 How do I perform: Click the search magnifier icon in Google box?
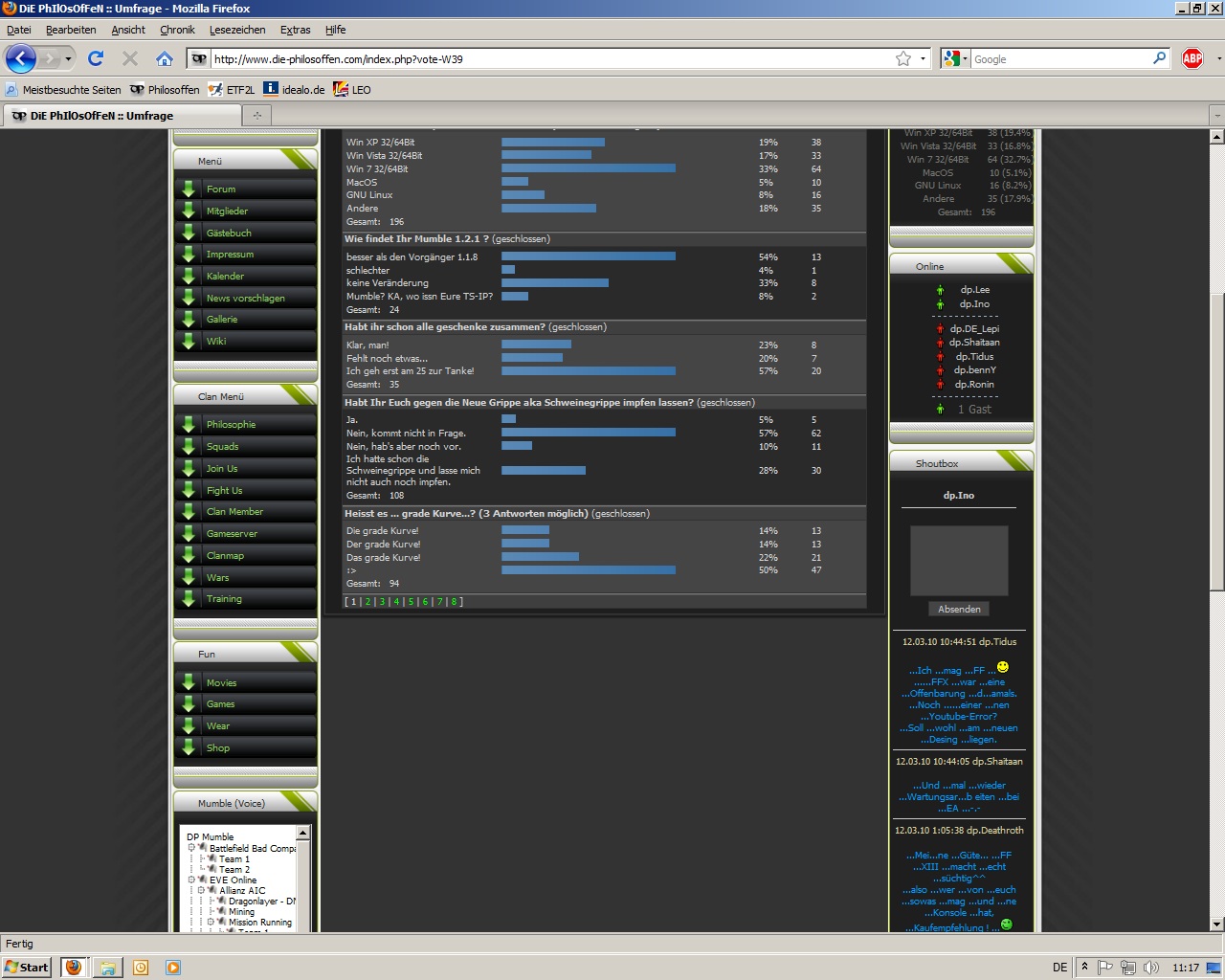click(1159, 58)
